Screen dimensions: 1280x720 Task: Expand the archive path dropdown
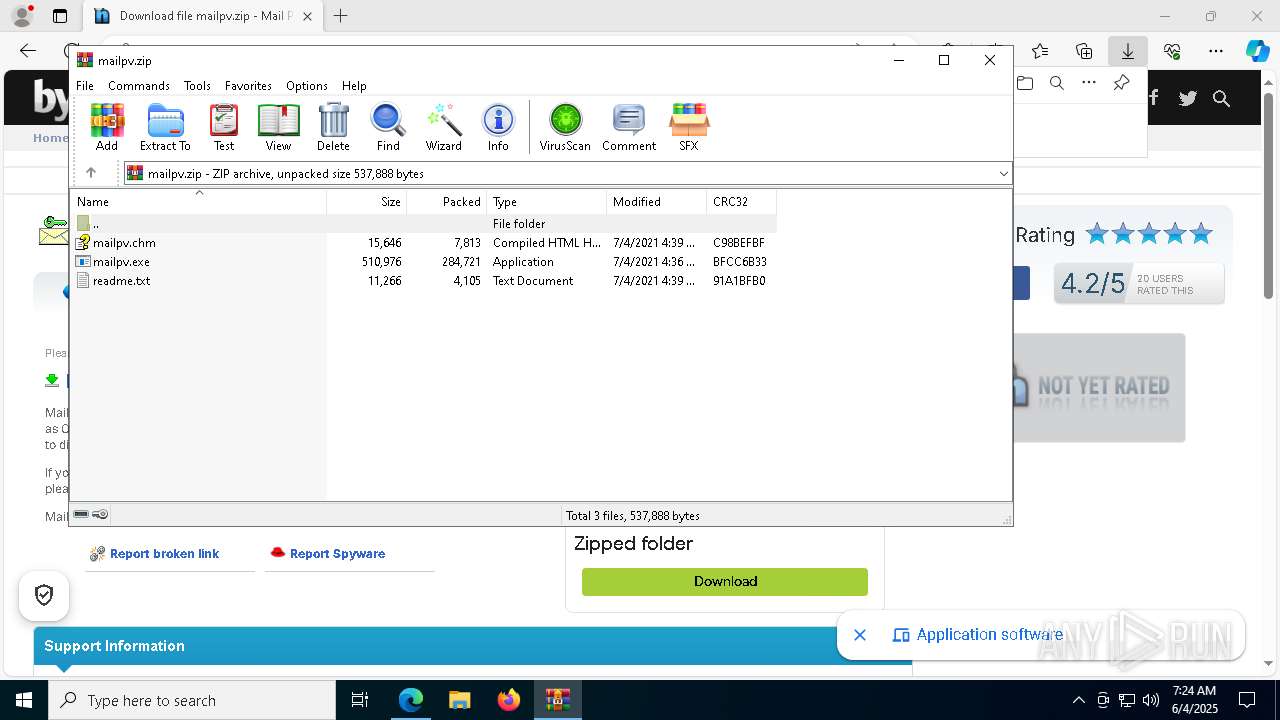pyautogui.click(x=1003, y=174)
